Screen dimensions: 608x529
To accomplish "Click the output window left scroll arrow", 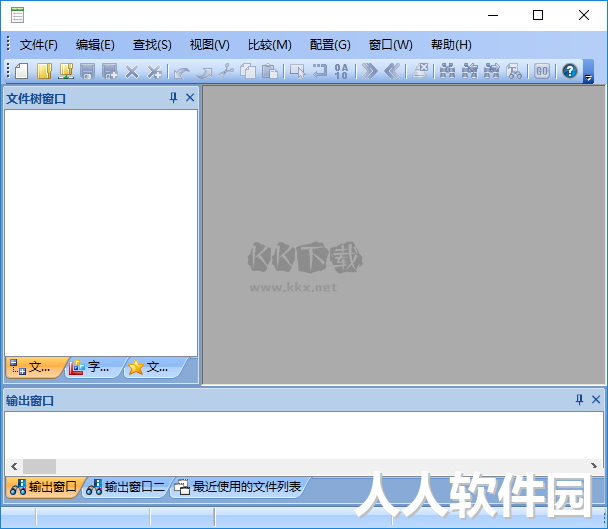I will click(14, 466).
